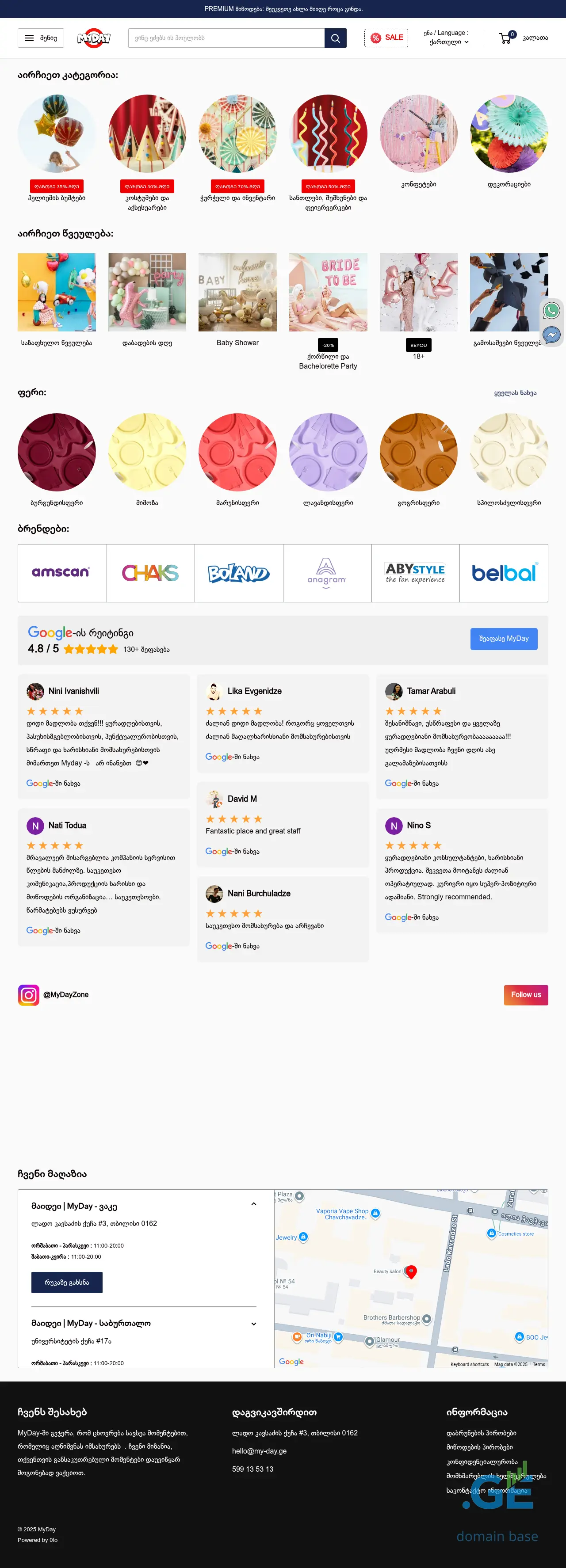This screenshot has width=566, height=1568.
Task: Collapse the MyDay Vake store accordion
Action: (253, 1204)
